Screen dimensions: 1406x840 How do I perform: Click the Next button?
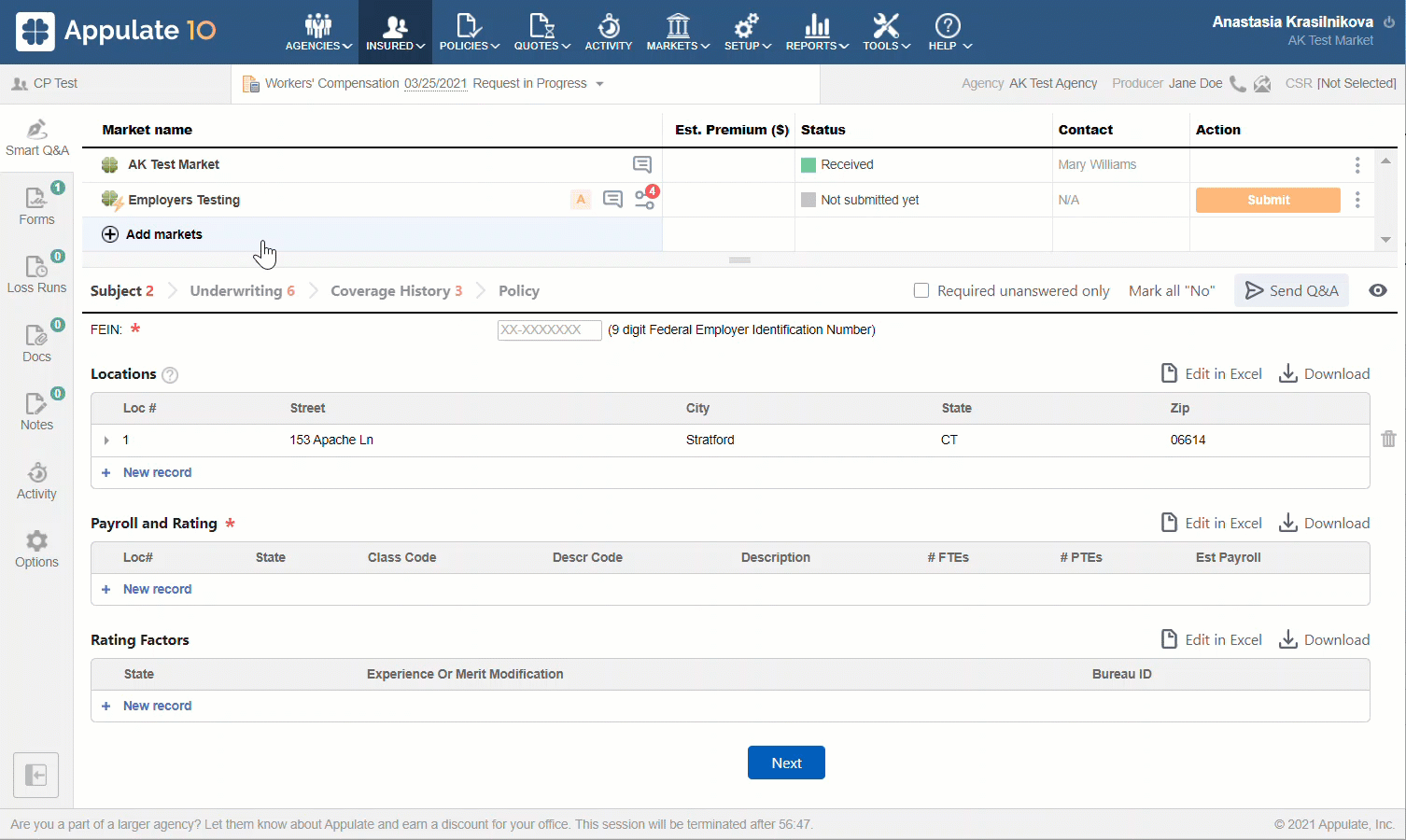[786, 763]
